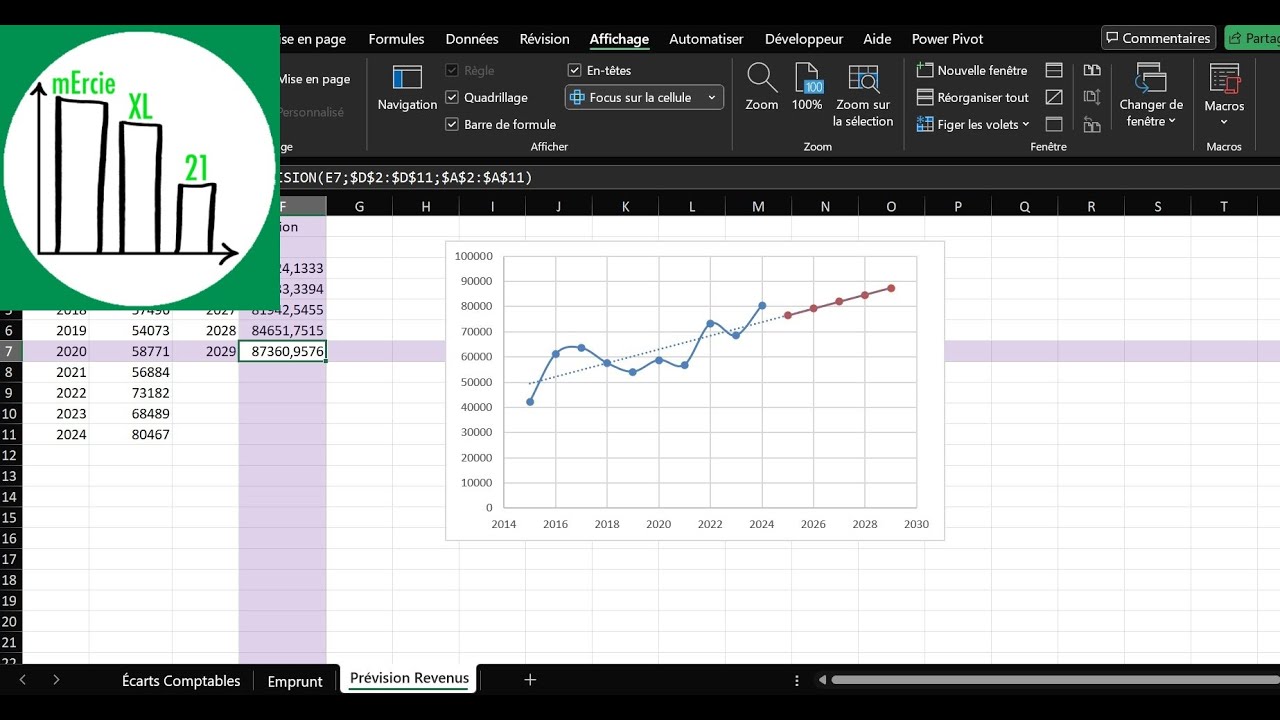This screenshot has height=720, width=1280.
Task: Select row header 7
Action: (10, 351)
